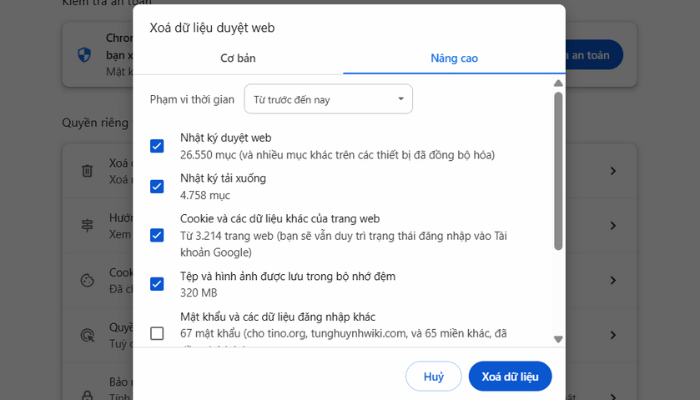Image resolution: width=700 pixels, height=400 pixels.
Task: Click the 26.550 mục history count text
Action: 337,155
